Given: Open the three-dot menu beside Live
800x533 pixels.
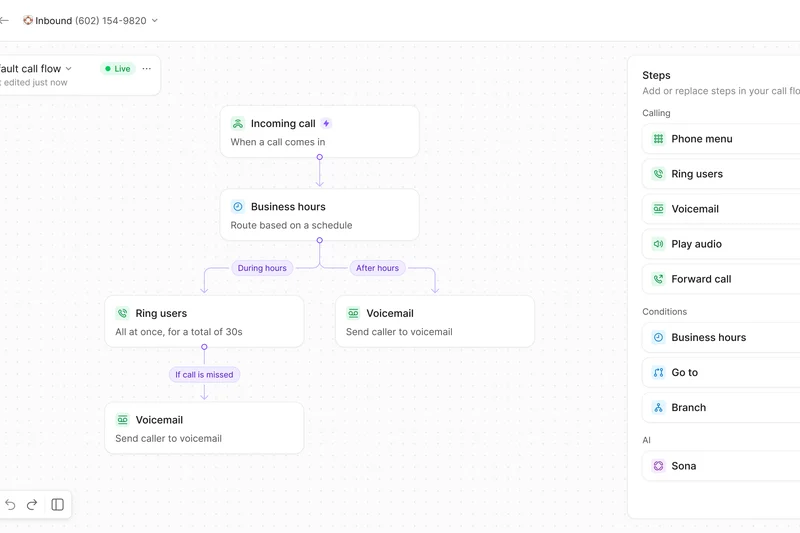Looking at the screenshot, I should click(147, 69).
